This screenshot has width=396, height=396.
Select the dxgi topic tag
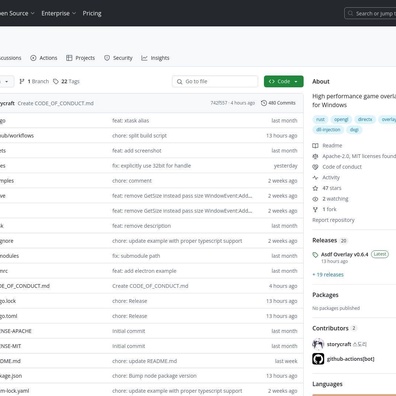pos(354,130)
